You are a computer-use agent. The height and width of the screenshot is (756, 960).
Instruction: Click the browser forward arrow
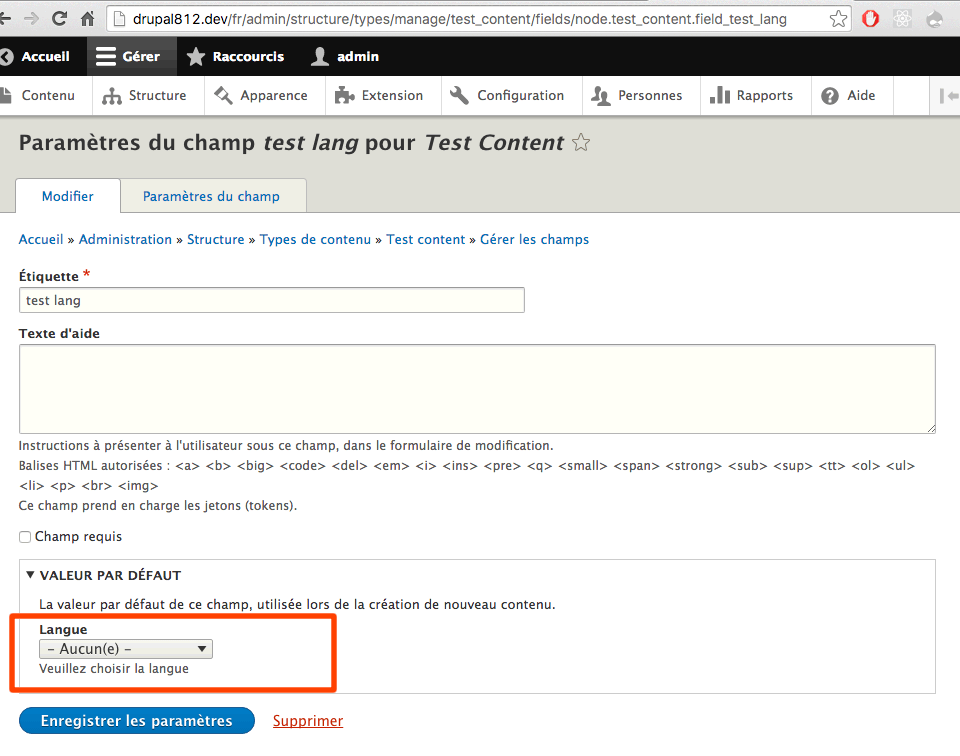click(31, 19)
